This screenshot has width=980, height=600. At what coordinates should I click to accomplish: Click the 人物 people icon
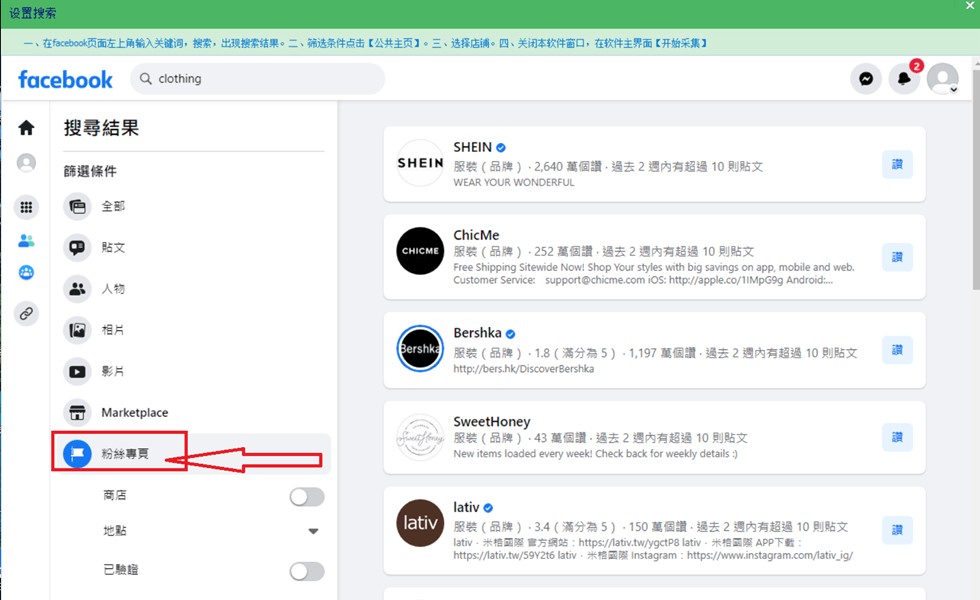coord(78,289)
